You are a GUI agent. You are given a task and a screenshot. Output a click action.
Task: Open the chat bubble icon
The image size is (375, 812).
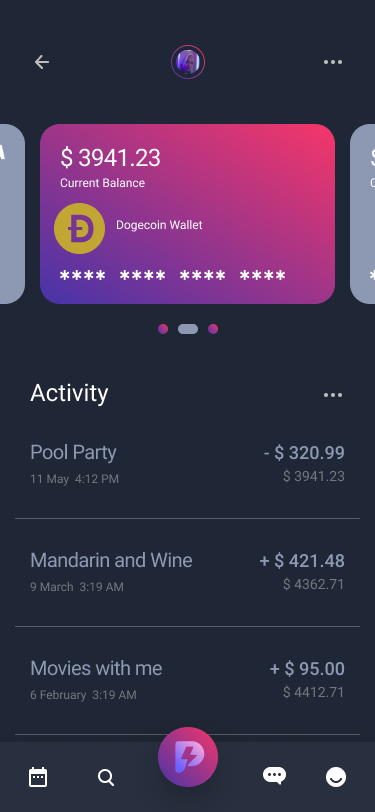[x=275, y=776]
